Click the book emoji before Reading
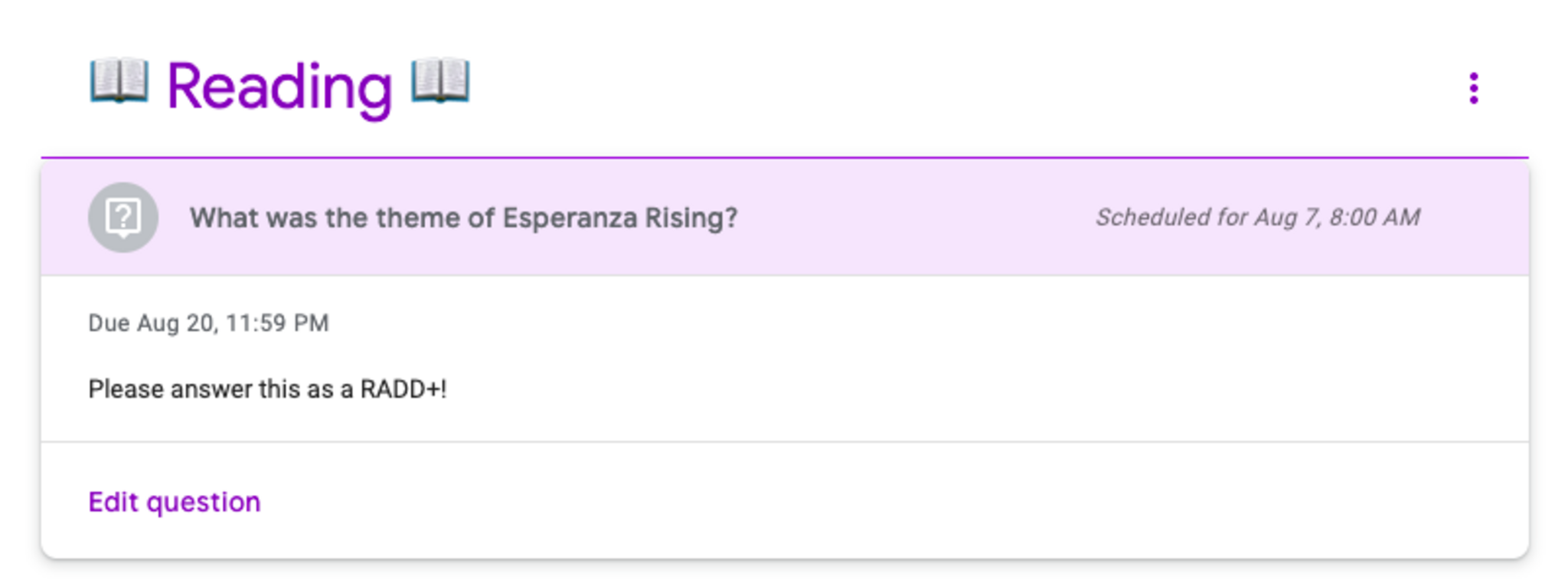Screen dimensions: 1568x580 [x=119, y=80]
